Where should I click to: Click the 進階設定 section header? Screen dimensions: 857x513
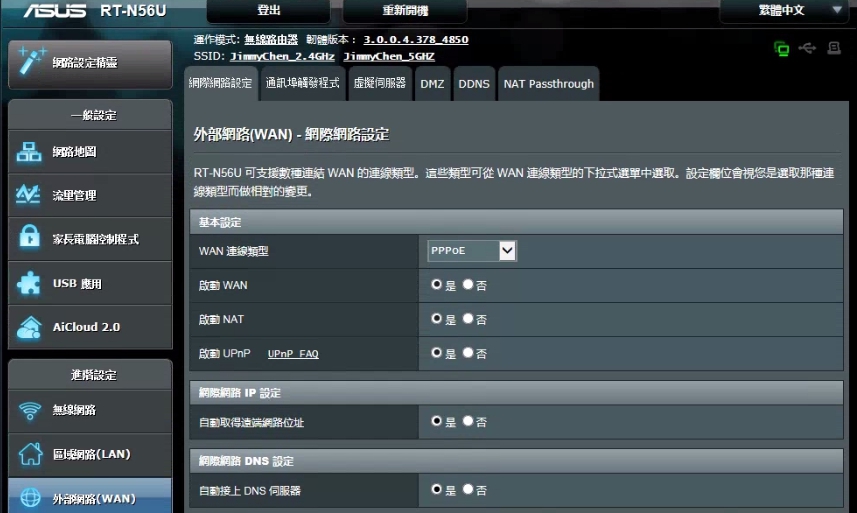(x=90, y=375)
